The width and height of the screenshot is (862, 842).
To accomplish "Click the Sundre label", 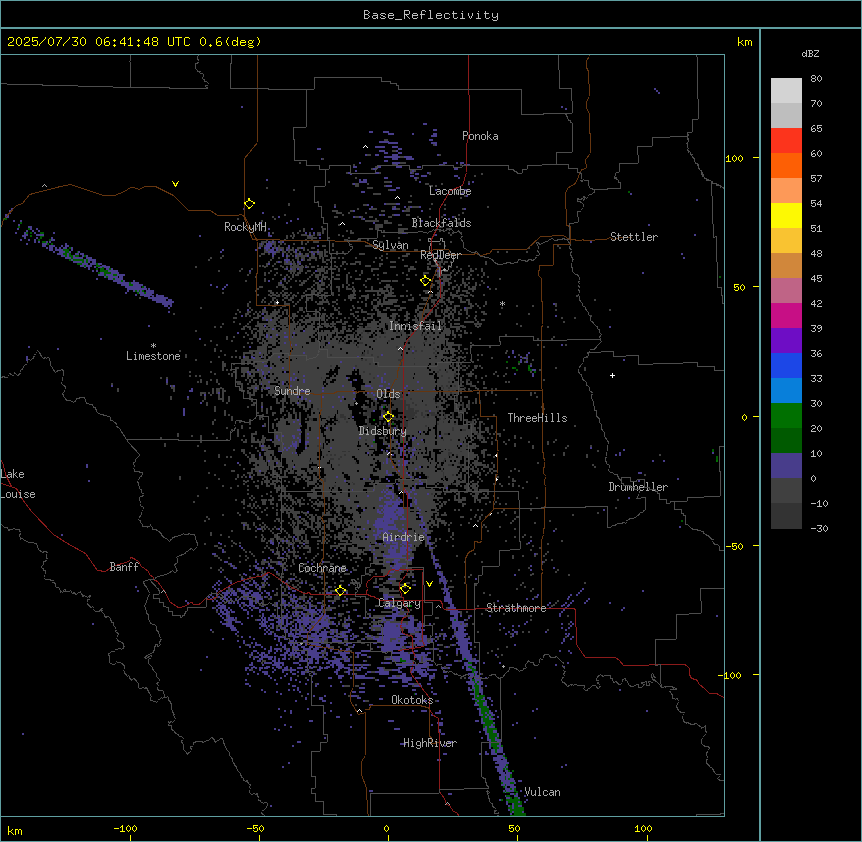I will pos(292,391).
